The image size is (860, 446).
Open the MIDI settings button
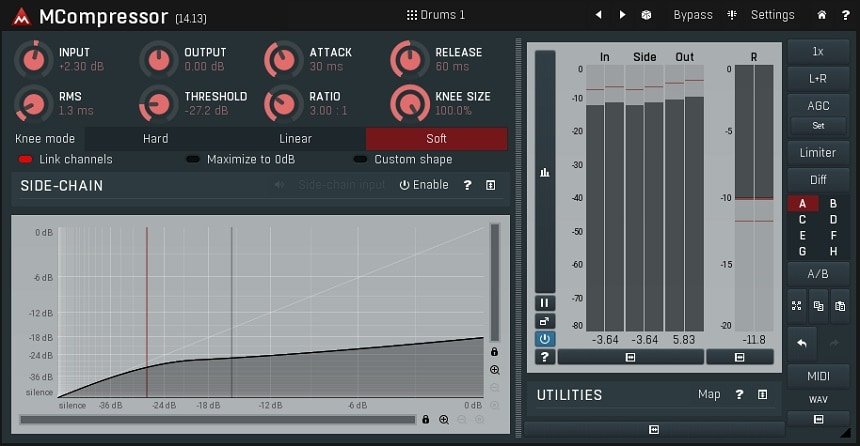pyautogui.click(x=818, y=376)
